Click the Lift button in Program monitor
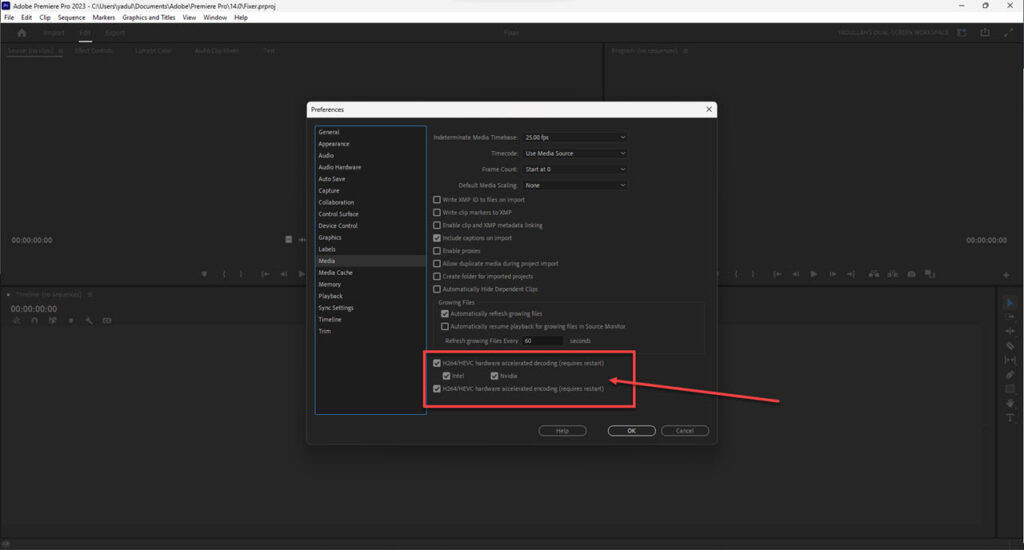The height and width of the screenshot is (550, 1024). (x=874, y=274)
